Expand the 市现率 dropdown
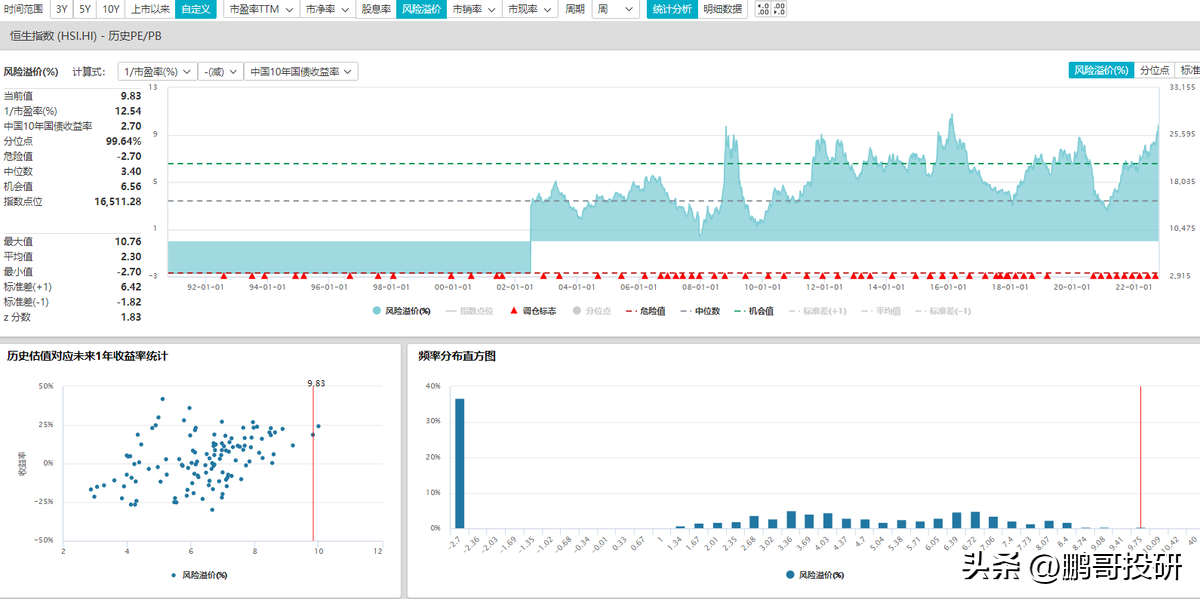Image resolution: width=1200 pixels, height=599 pixels. 528,9
